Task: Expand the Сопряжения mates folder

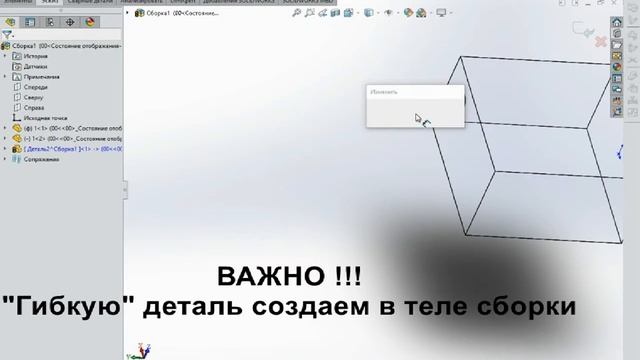Action: click(5, 159)
